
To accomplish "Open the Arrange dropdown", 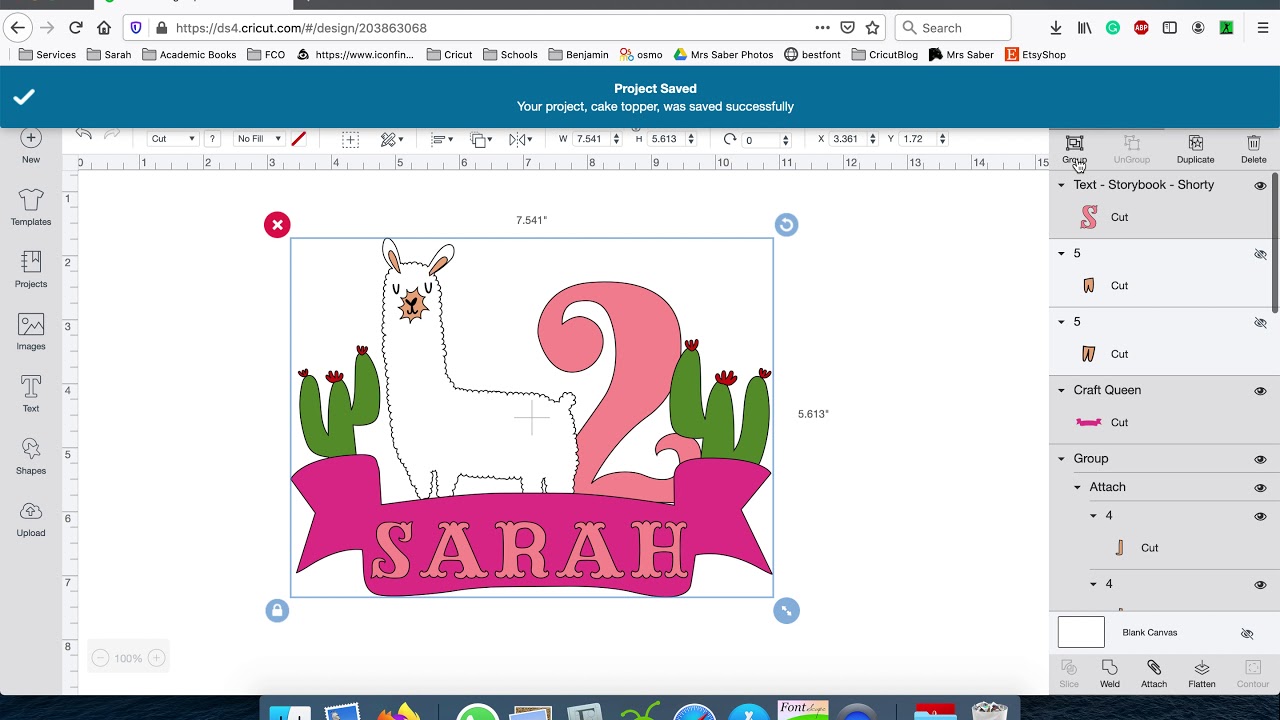I will tap(481, 139).
